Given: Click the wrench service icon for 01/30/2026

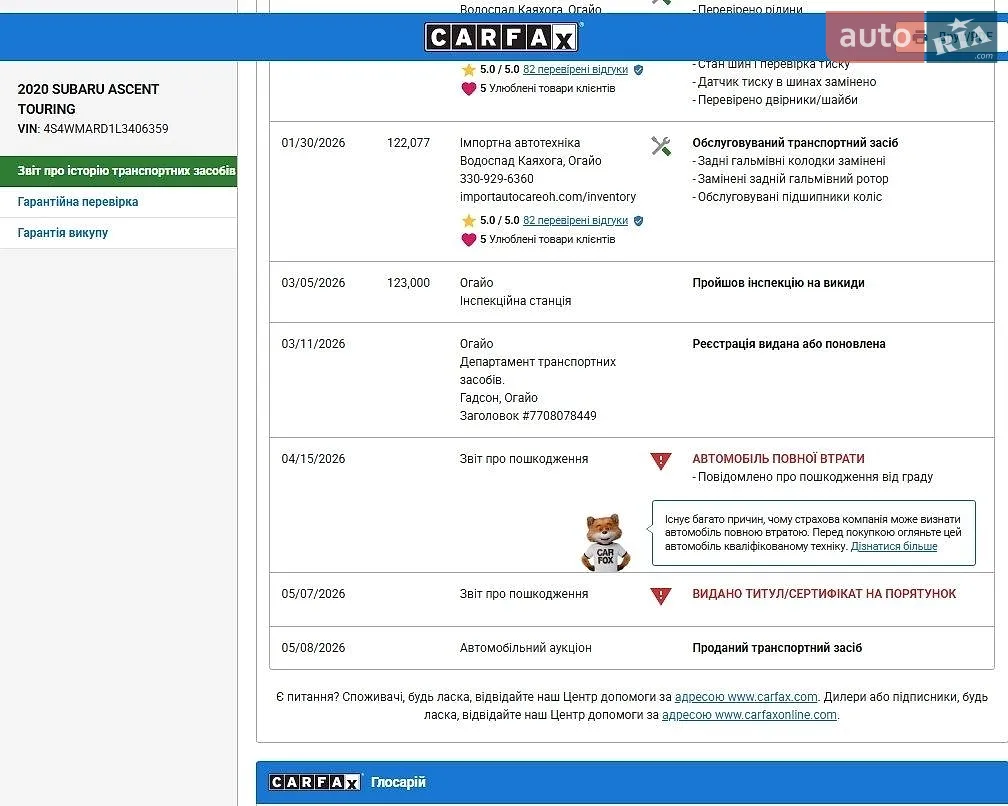Looking at the screenshot, I should [660, 146].
